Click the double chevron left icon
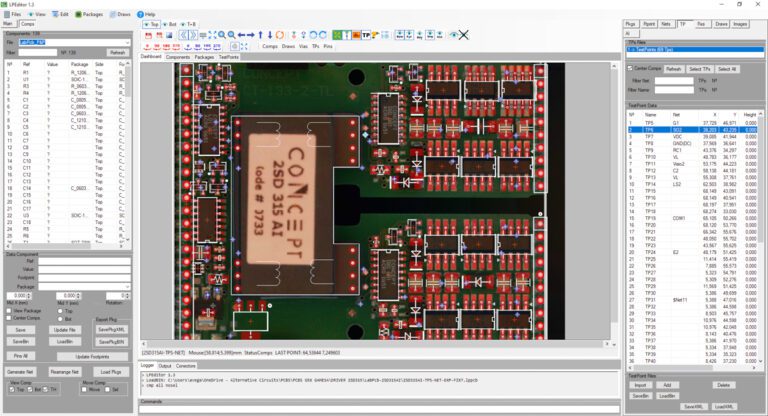Viewport: 768px width, 416px height. (183, 35)
